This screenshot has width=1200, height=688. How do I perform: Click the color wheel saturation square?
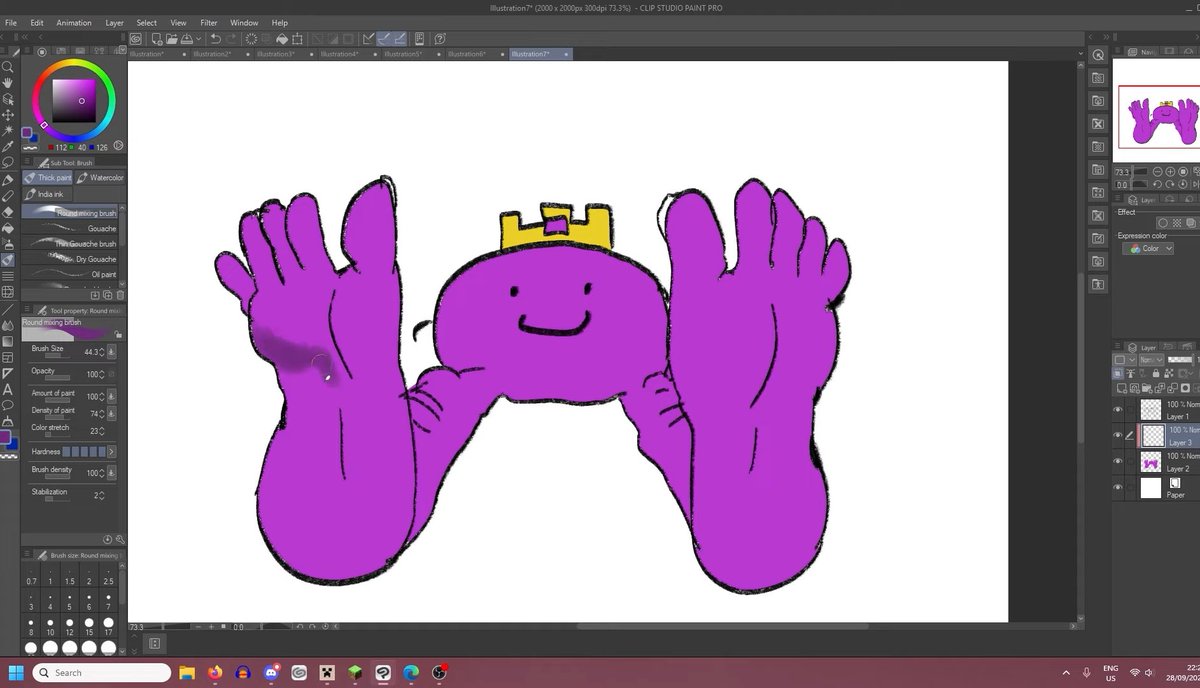[x=74, y=100]
